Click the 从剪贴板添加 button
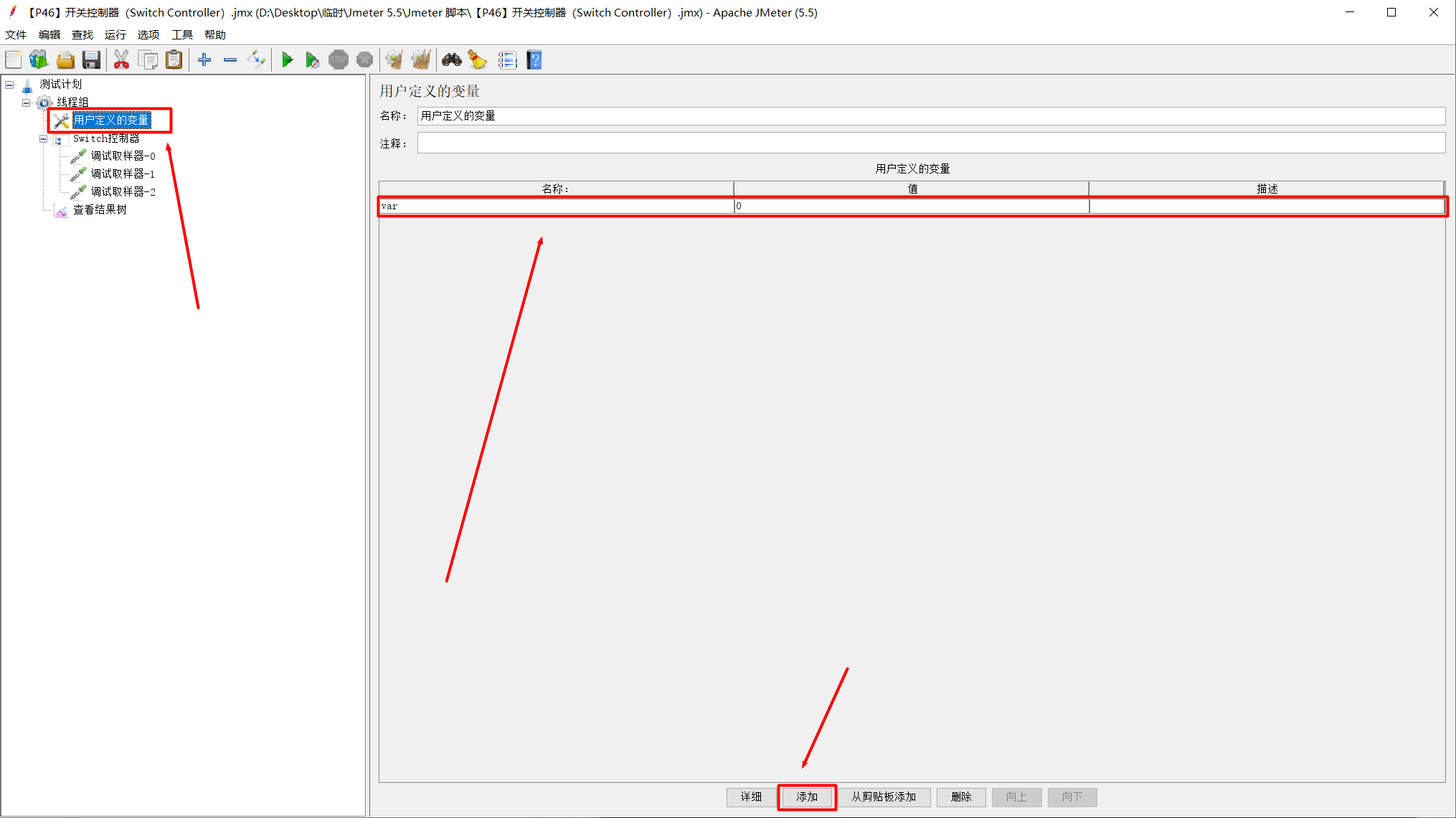 pos(884,797)
